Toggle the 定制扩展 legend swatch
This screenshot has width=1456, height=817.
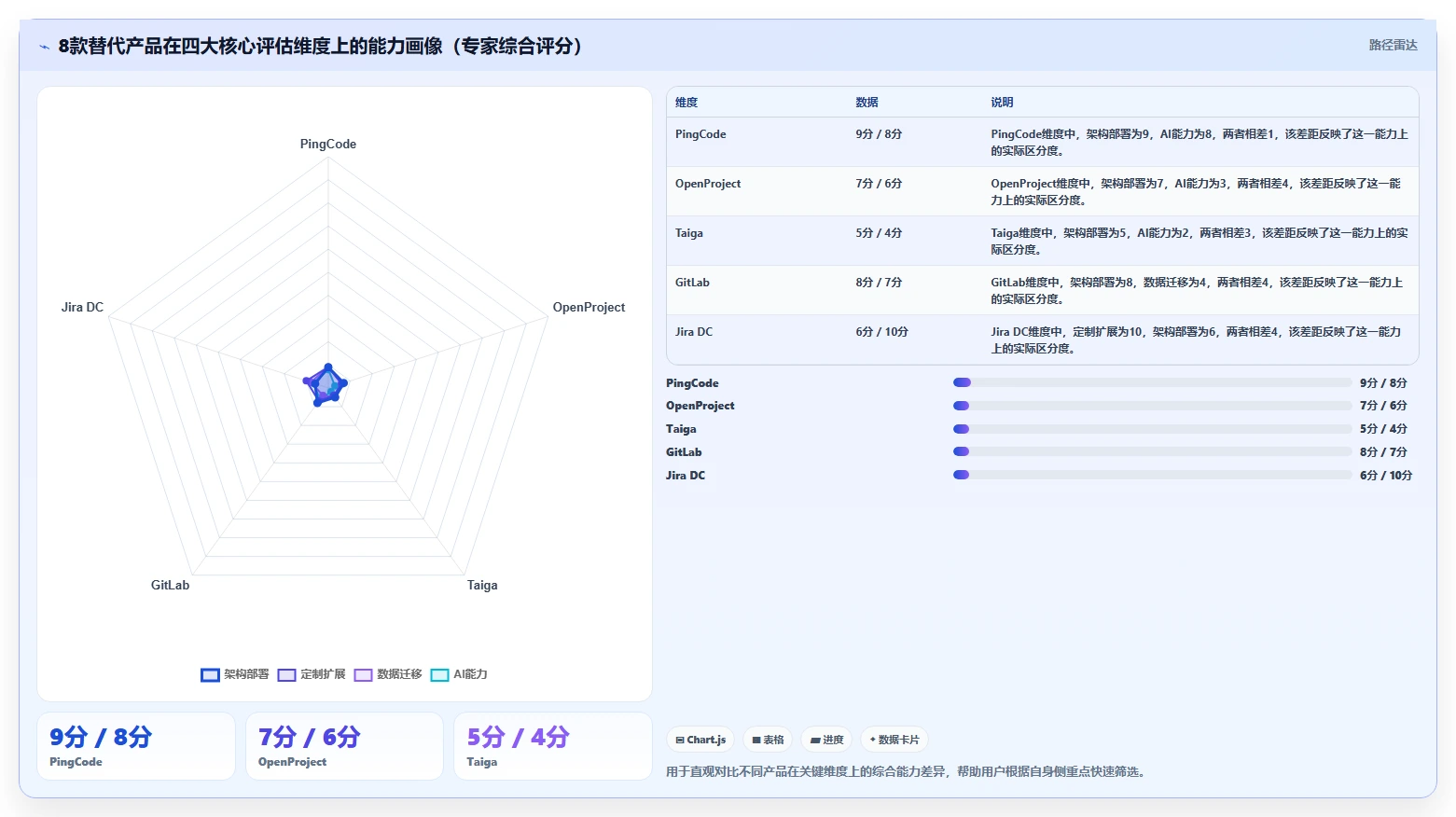coord(286,674)
